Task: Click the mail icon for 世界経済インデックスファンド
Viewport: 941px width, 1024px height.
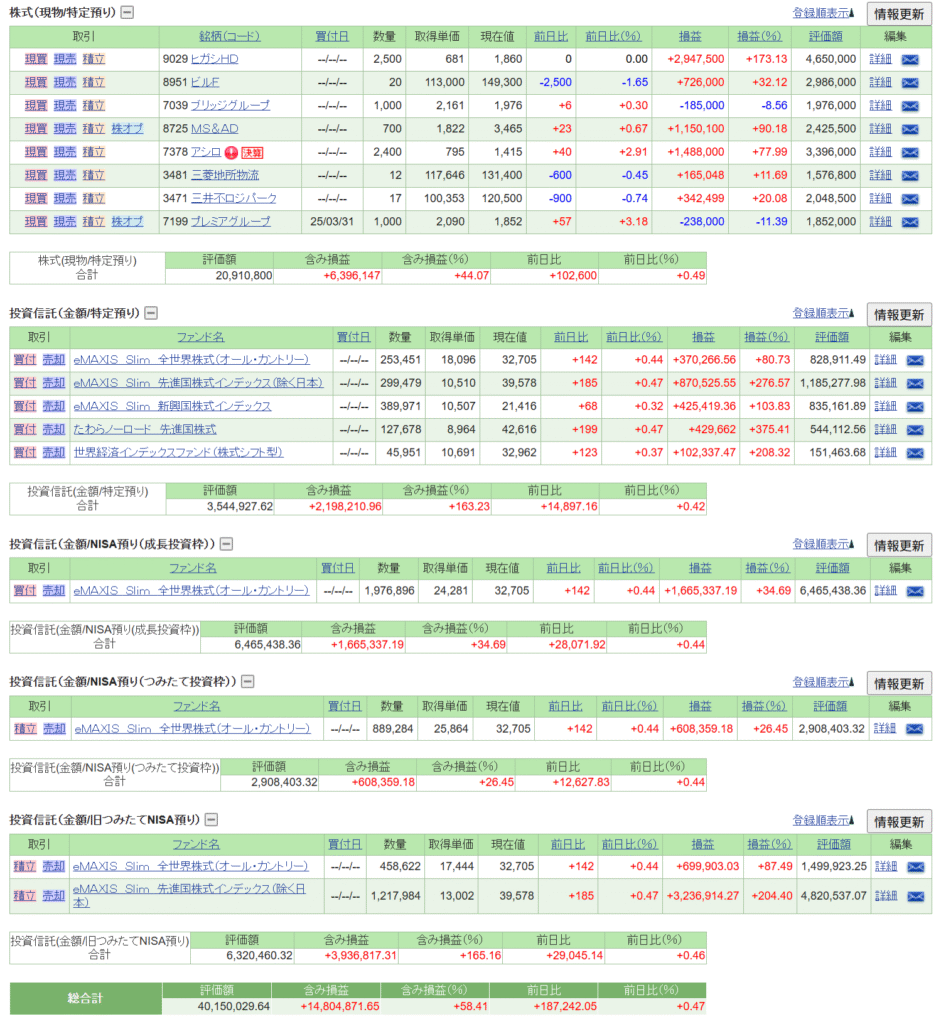Action: (914, 452)
